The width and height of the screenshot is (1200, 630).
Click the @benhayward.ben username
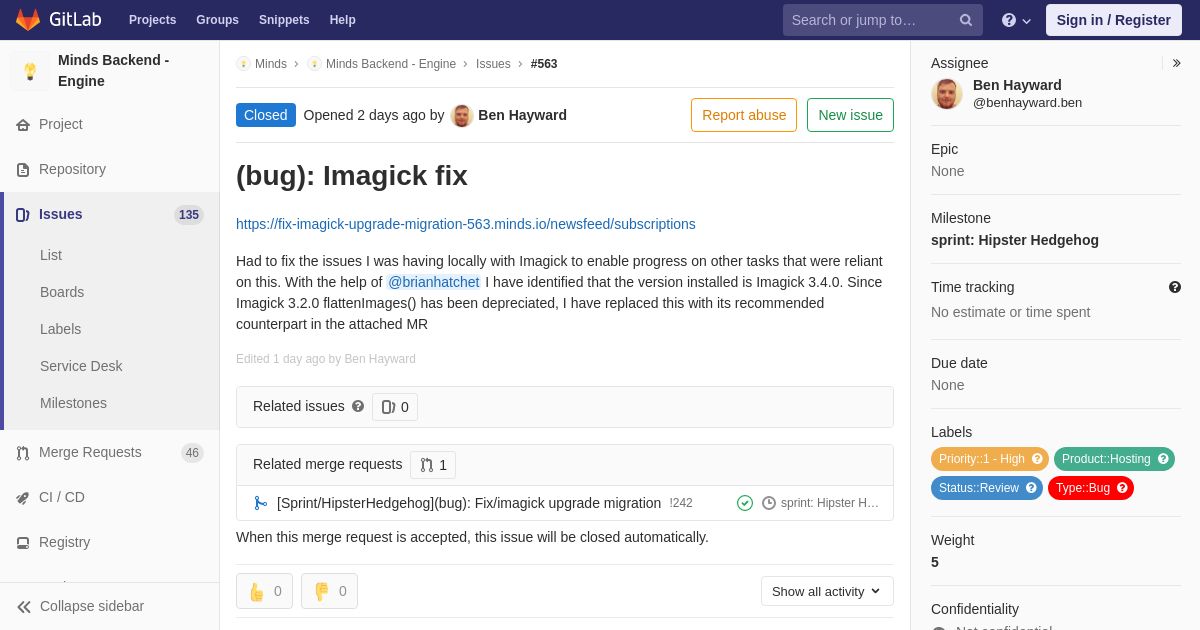[x=1027, y=103]
